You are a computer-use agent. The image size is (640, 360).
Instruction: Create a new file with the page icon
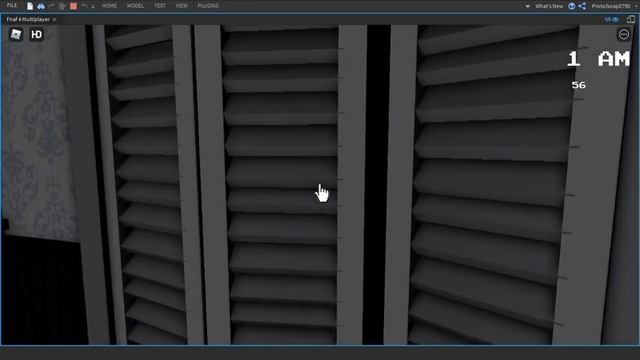pos(30,6)
